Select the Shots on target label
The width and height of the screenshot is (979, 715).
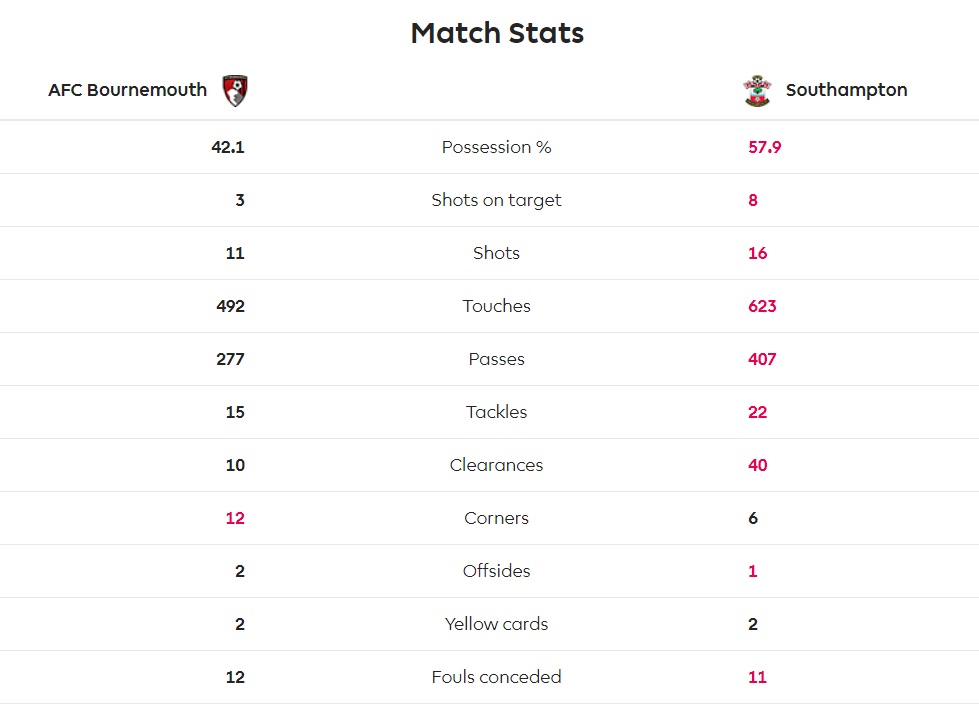click(496, 200)
